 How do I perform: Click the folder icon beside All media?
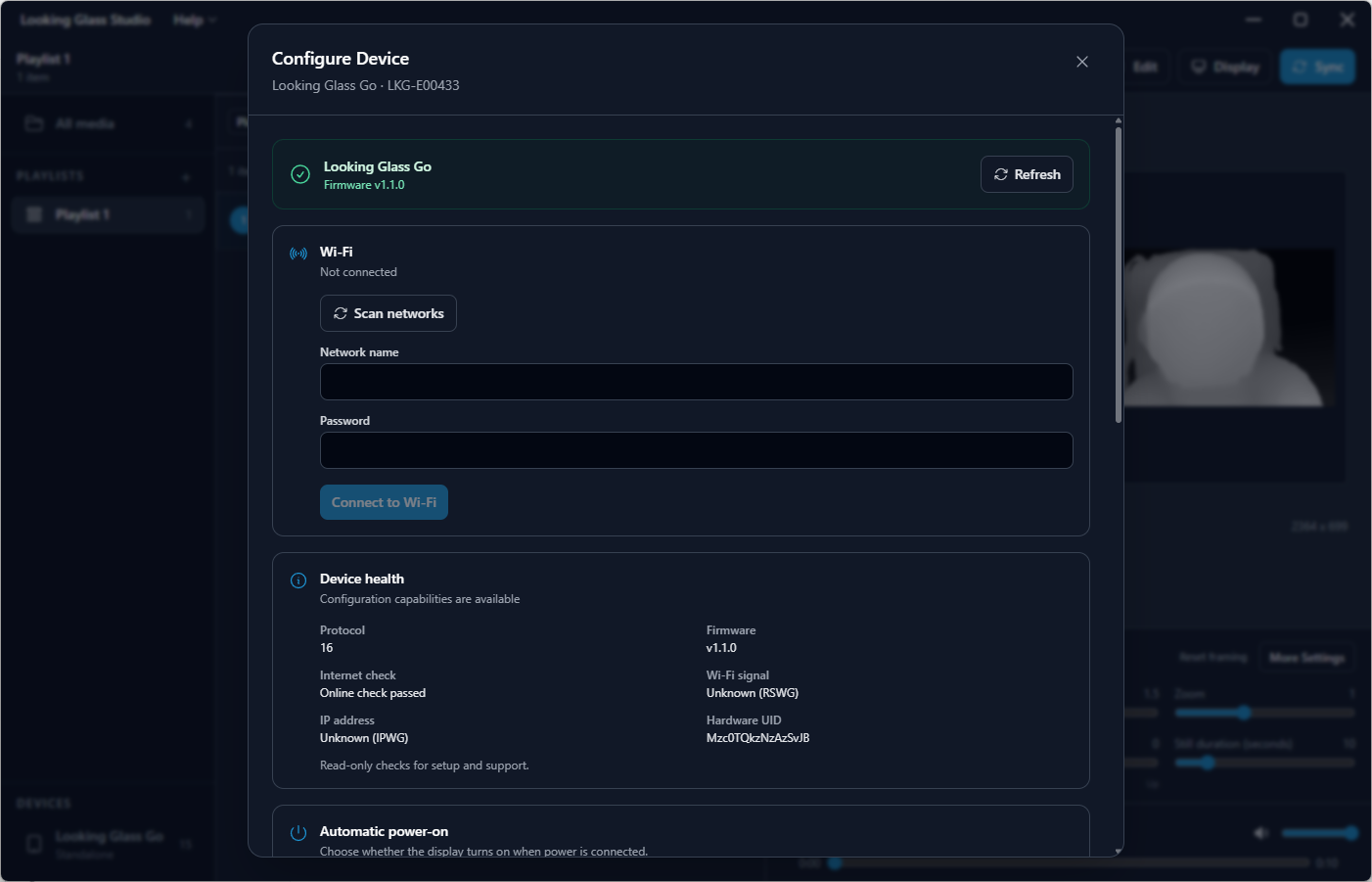[34, 123]
